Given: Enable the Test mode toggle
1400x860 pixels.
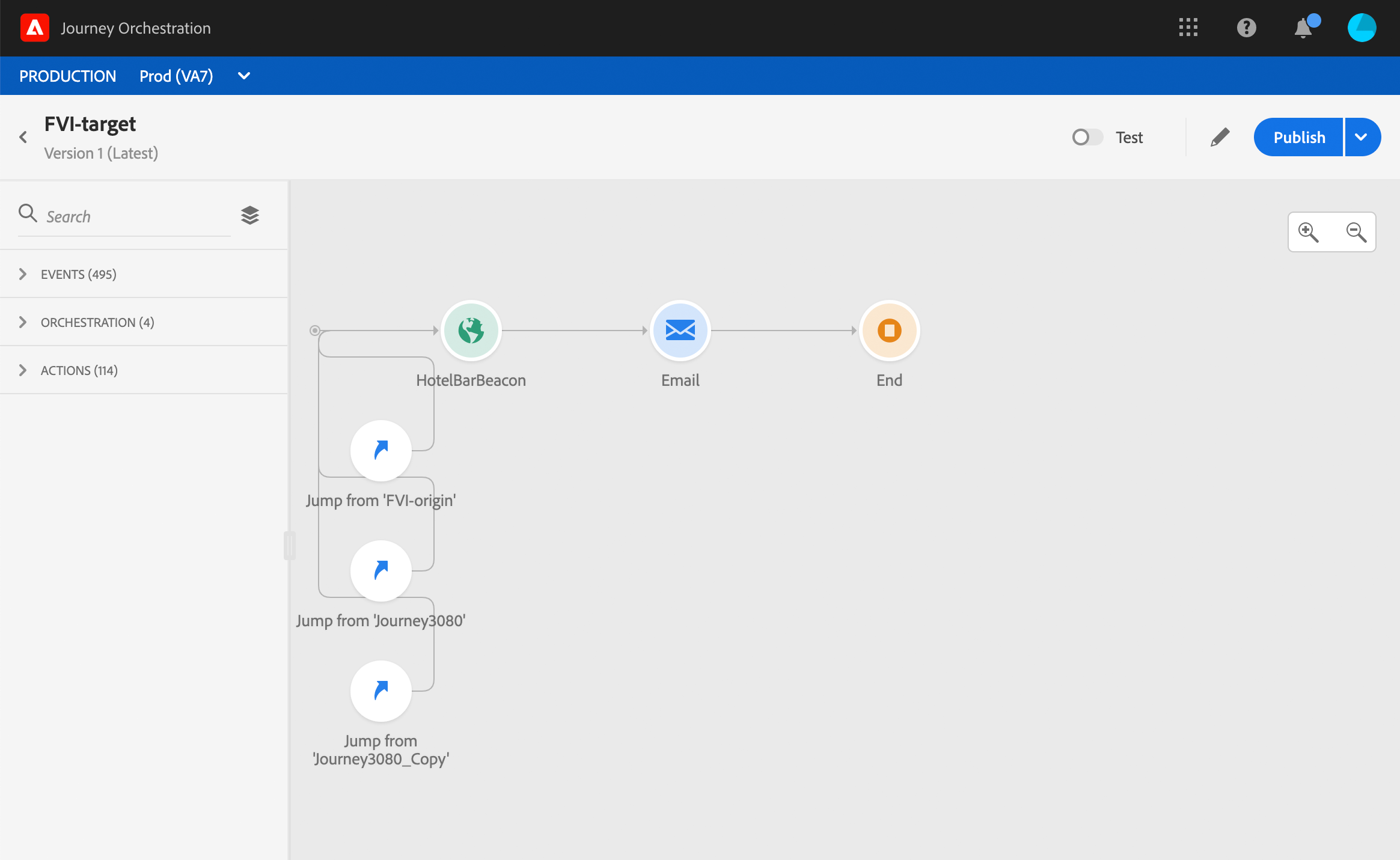Looking at the screenshot, I should (x=1087, y=137).
